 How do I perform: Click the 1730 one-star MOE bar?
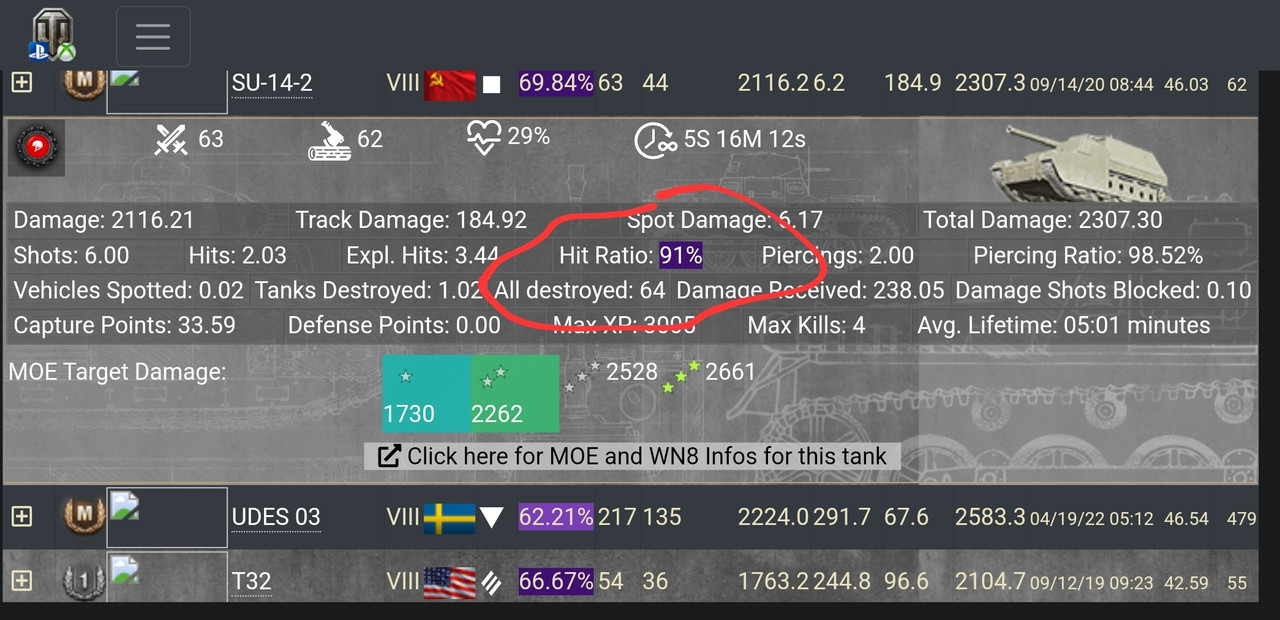427,394
